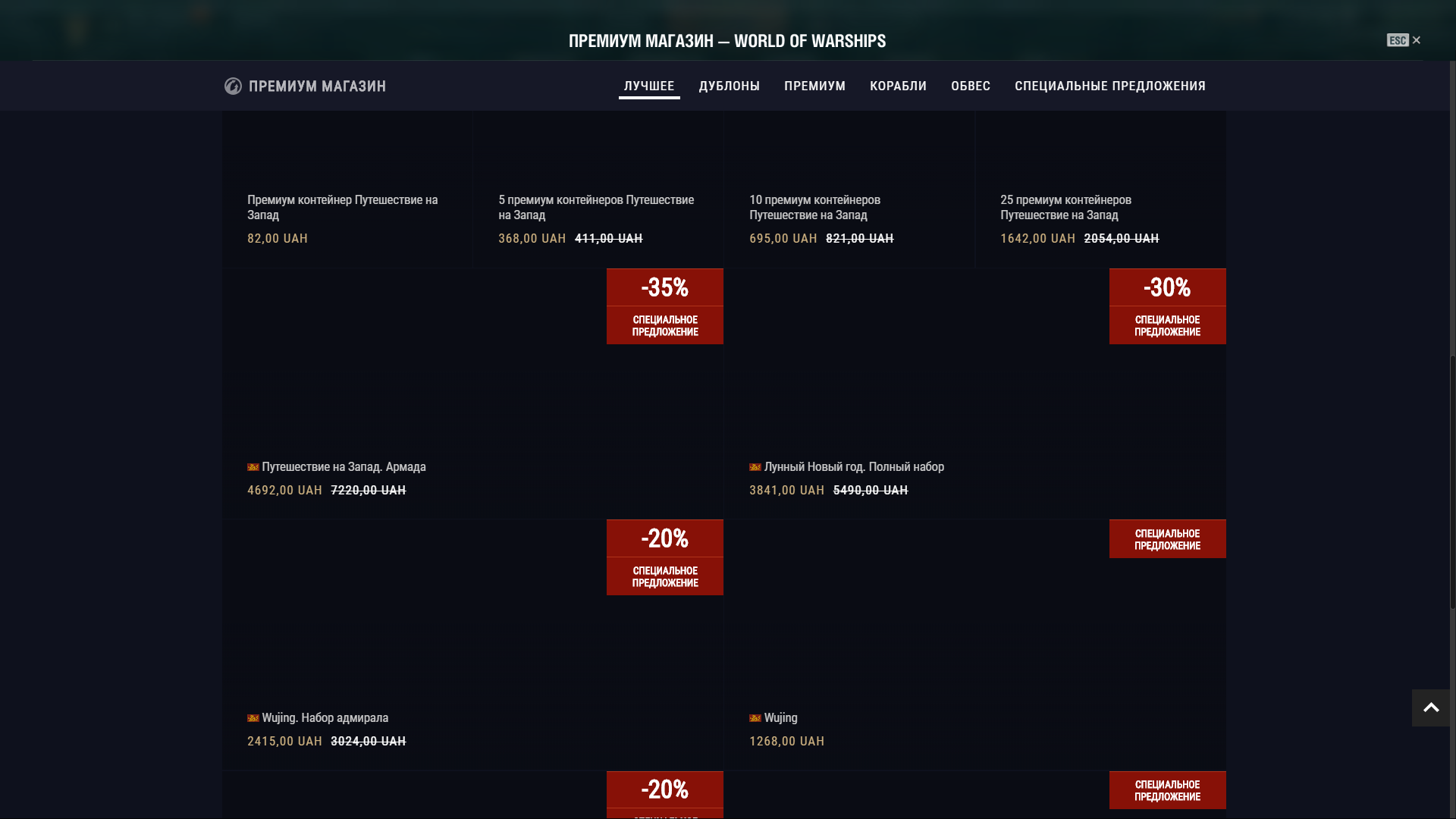
Task: Click price 1642,00 UAH
Action: click(1038, 238)
